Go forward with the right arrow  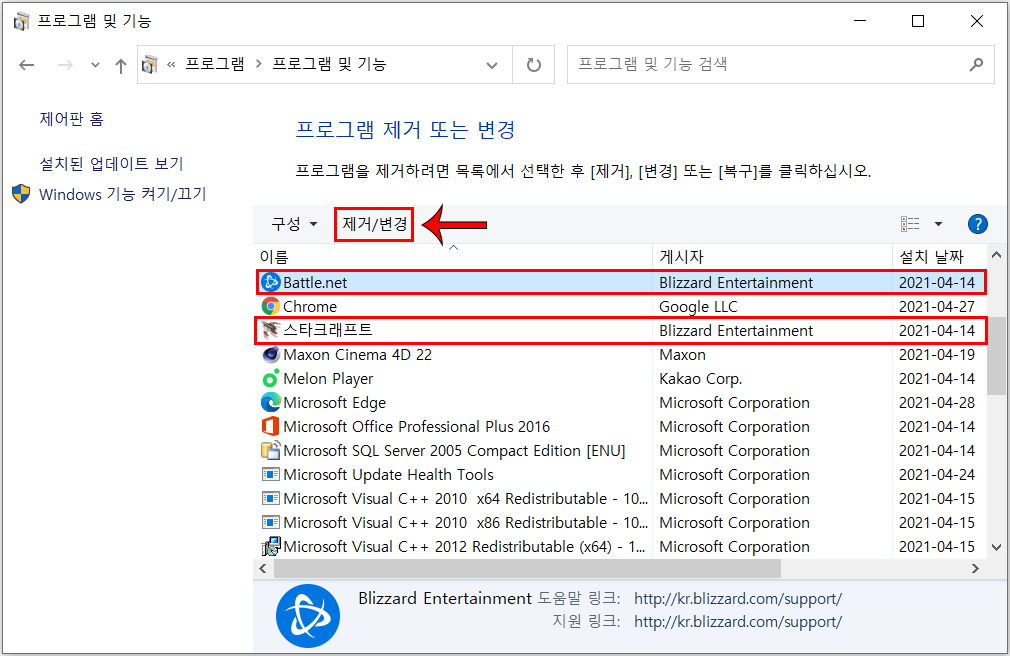point(65,64)
